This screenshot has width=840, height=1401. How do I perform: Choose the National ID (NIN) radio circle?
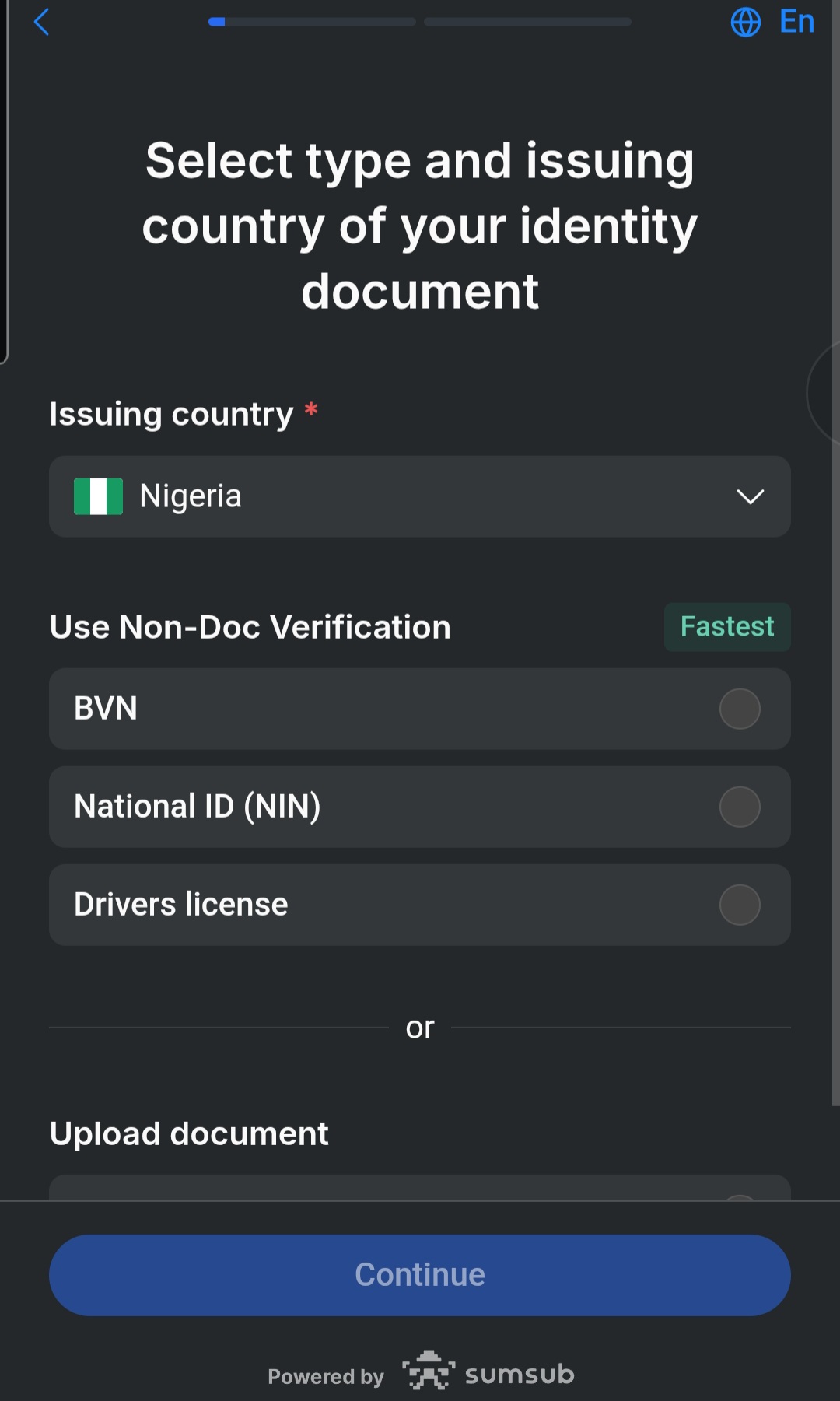[740, 807]
